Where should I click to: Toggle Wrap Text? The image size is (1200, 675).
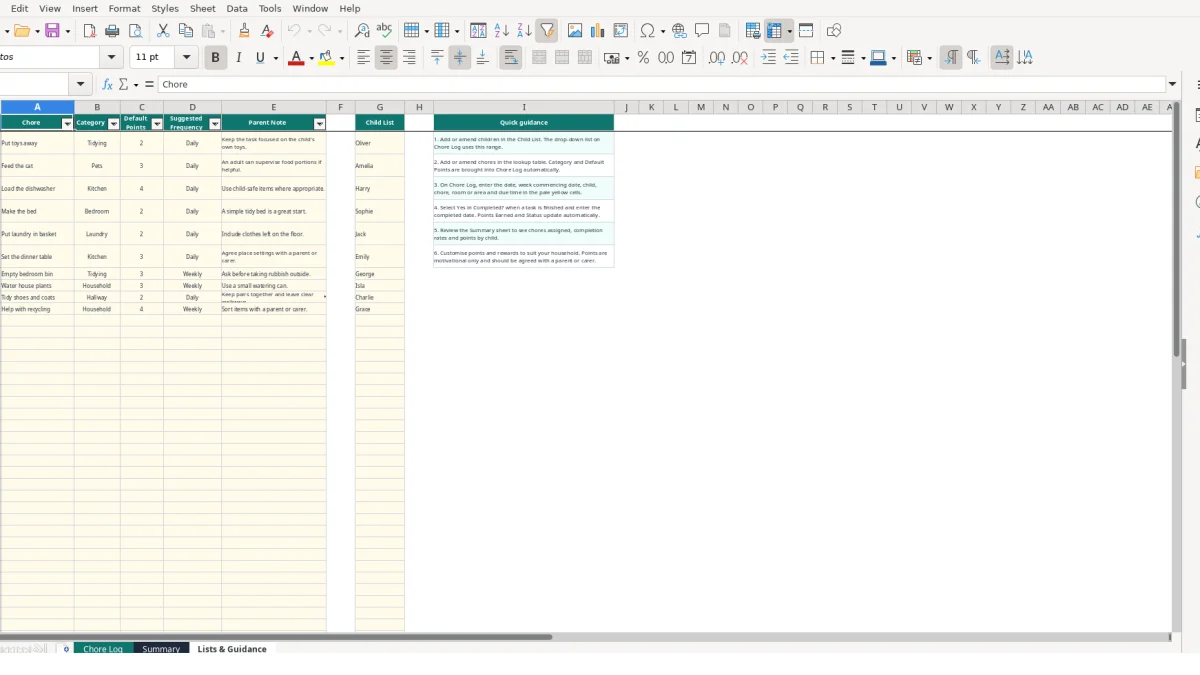click(x=511, y=58)
